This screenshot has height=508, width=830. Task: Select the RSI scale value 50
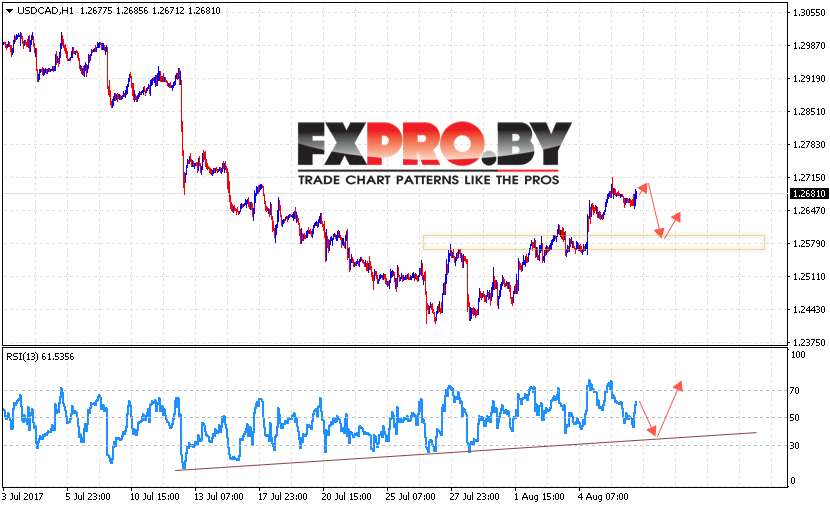[795, 418]
